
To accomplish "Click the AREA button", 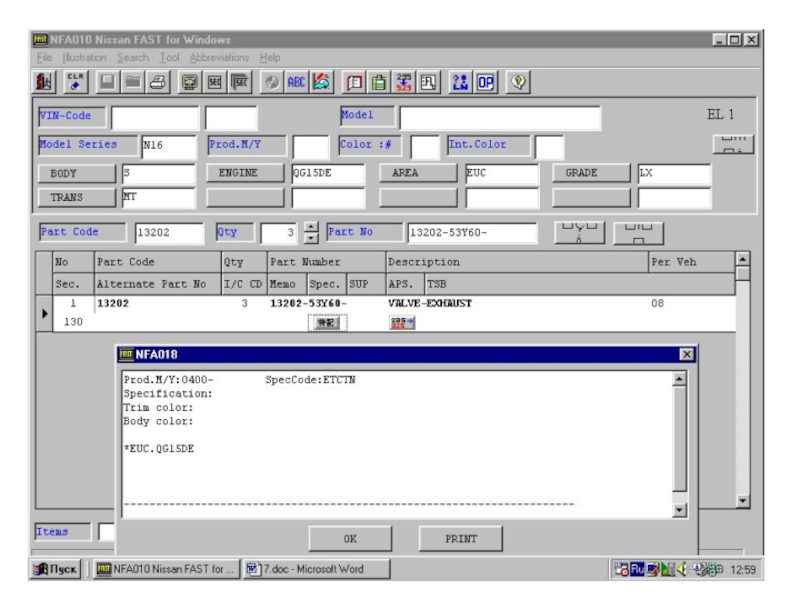I will tap(418, 173).
